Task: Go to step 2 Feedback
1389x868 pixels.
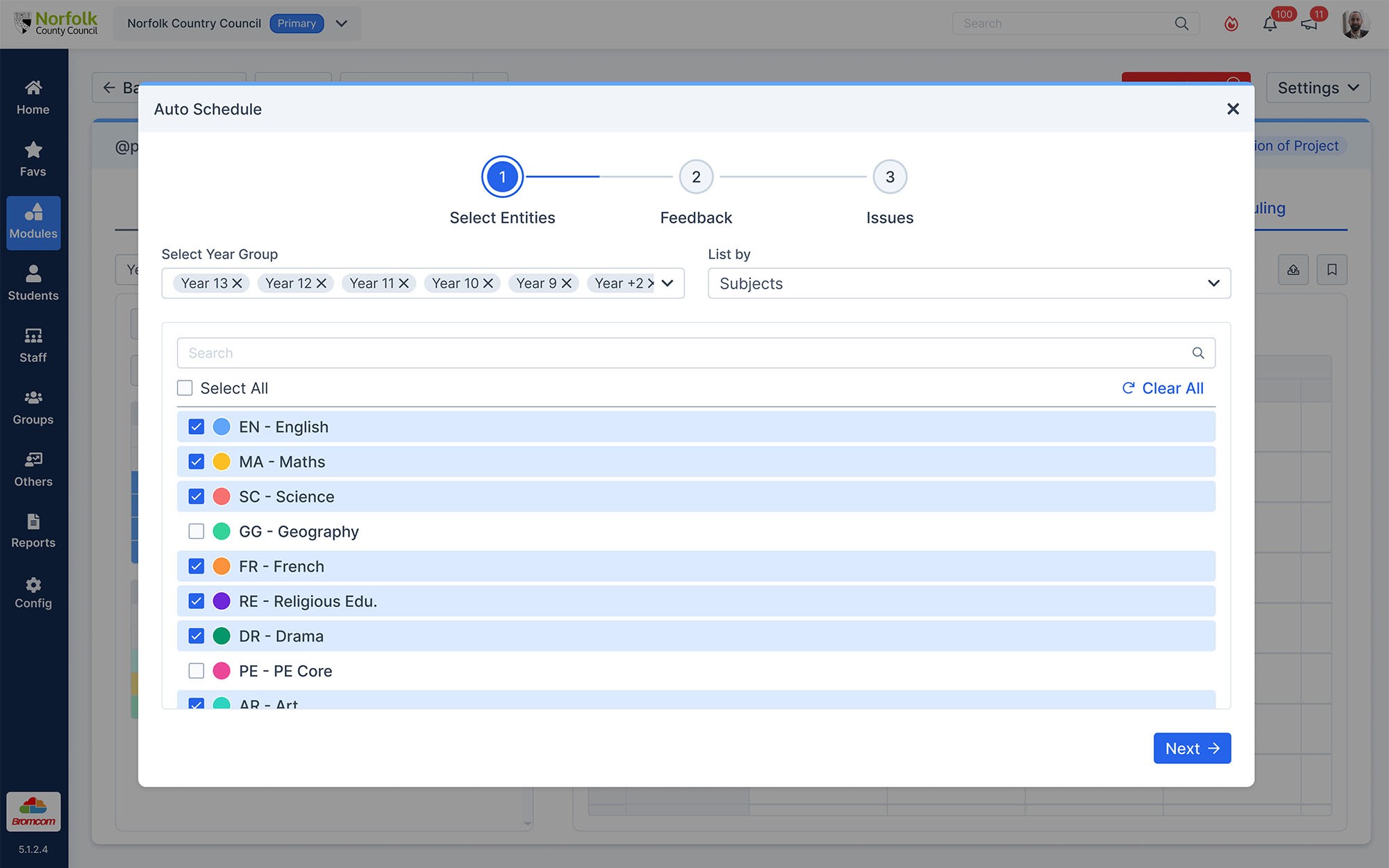Action: coord(696,177)
